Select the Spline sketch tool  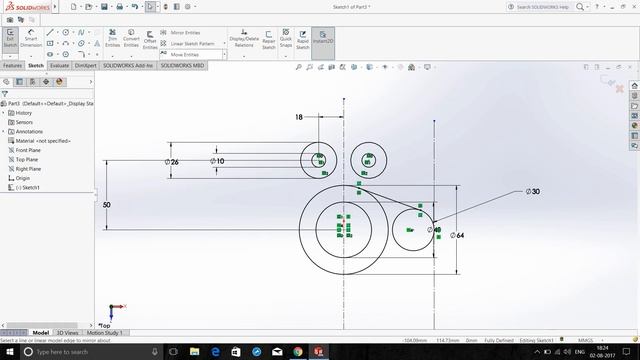81,32
